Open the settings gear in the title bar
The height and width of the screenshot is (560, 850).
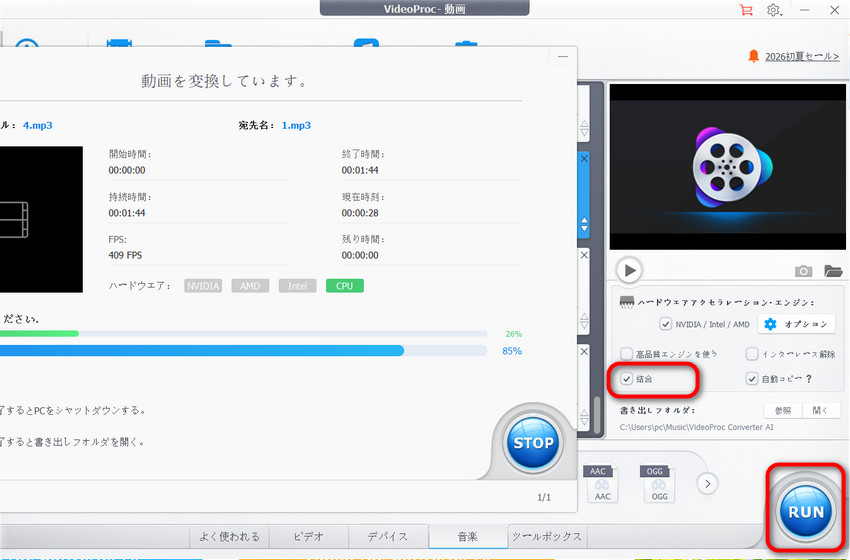click(x=774, y=10)
